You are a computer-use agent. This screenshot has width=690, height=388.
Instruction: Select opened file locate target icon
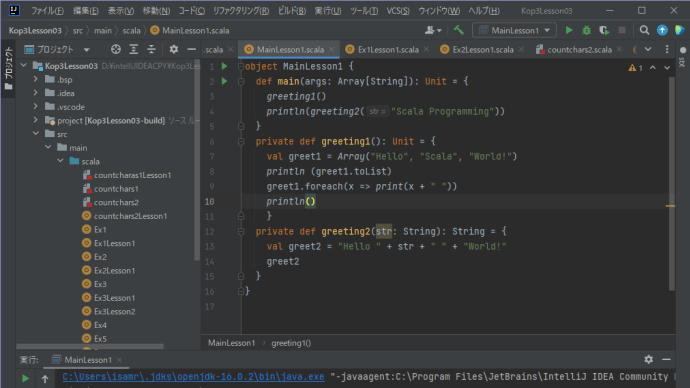(116, 49)
